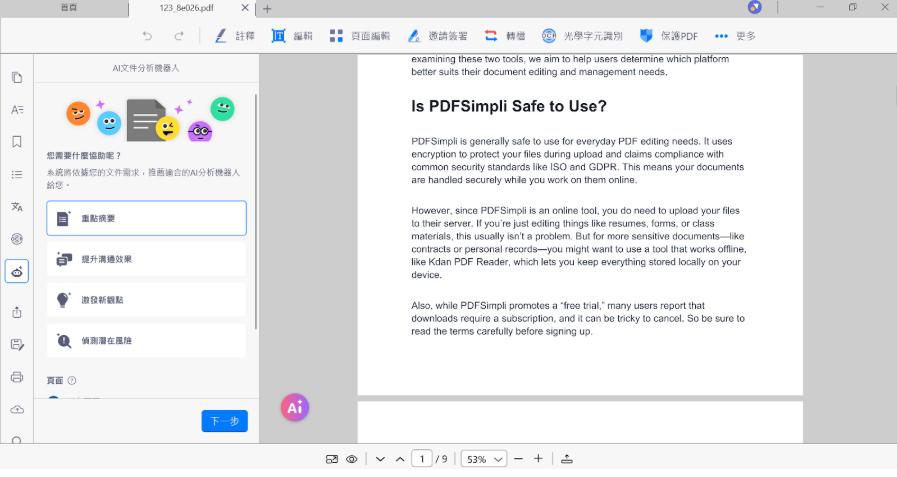The height and width of the screenshot is (477, 897).
Task: Click the 'Is PDFSimpli Safe to Use?' heading
Action: (x=509, y=106)
